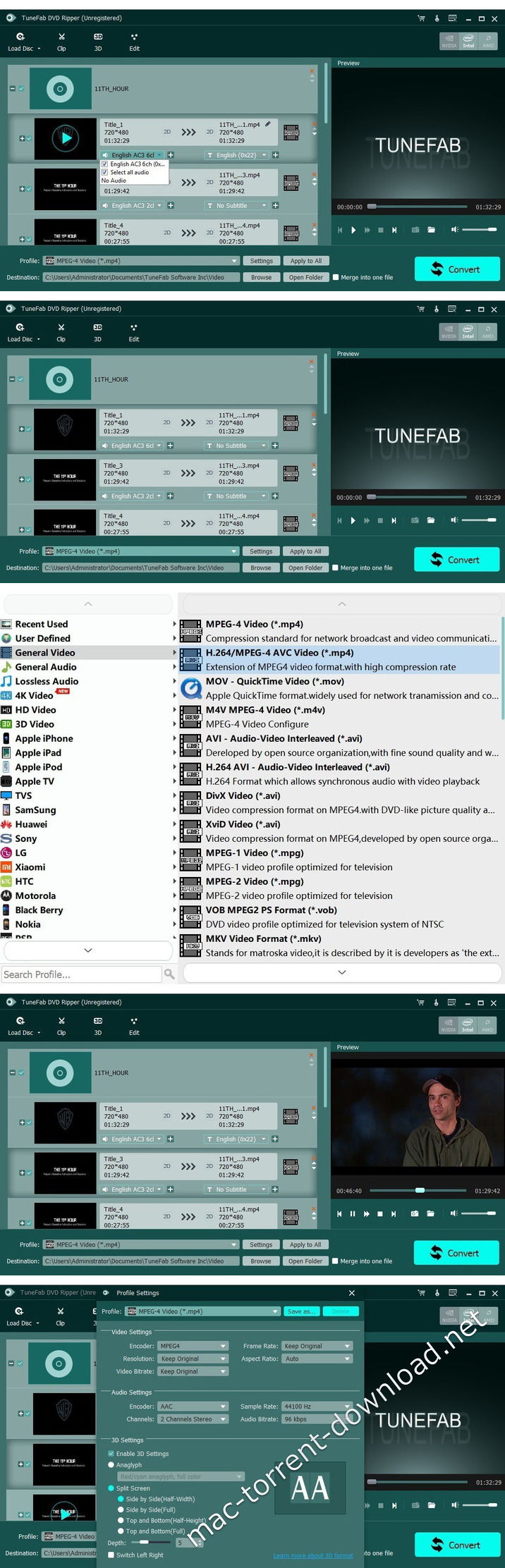Open the Audio Bitrate 96 kbps field
Image resolution: width=505 pixels, height=1568 pixels.
[317, 1419]
